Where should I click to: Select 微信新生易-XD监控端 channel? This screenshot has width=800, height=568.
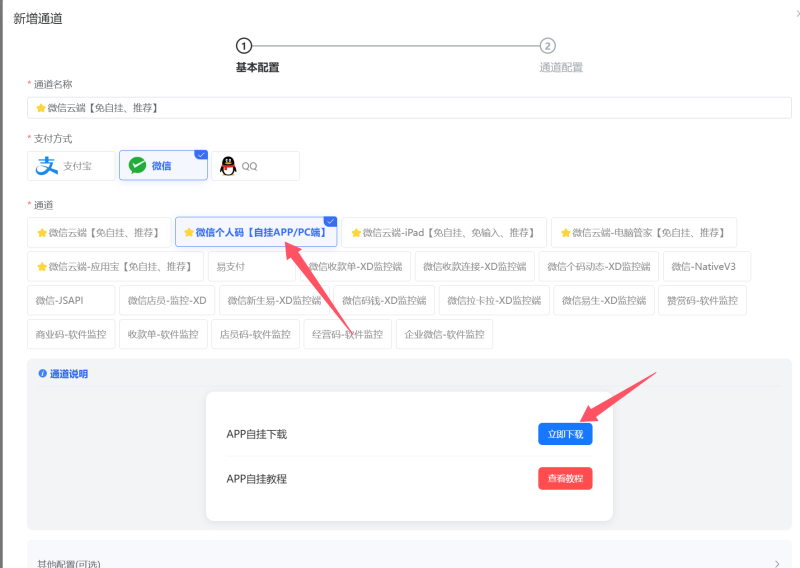point(274,300)
